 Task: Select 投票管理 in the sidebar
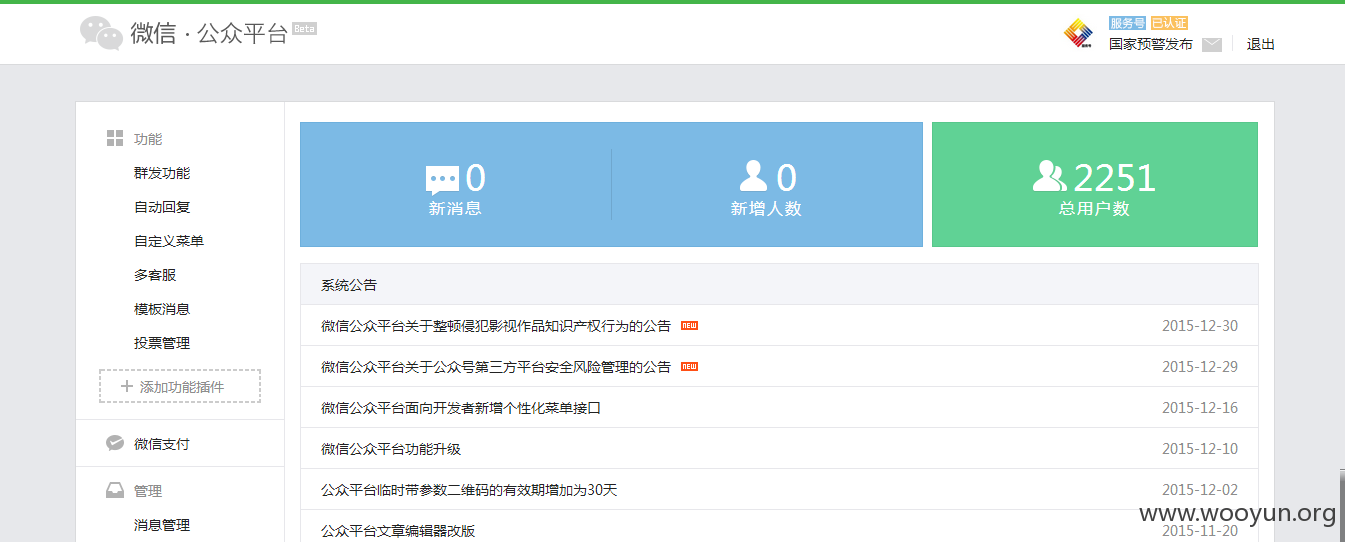(162, 343)
